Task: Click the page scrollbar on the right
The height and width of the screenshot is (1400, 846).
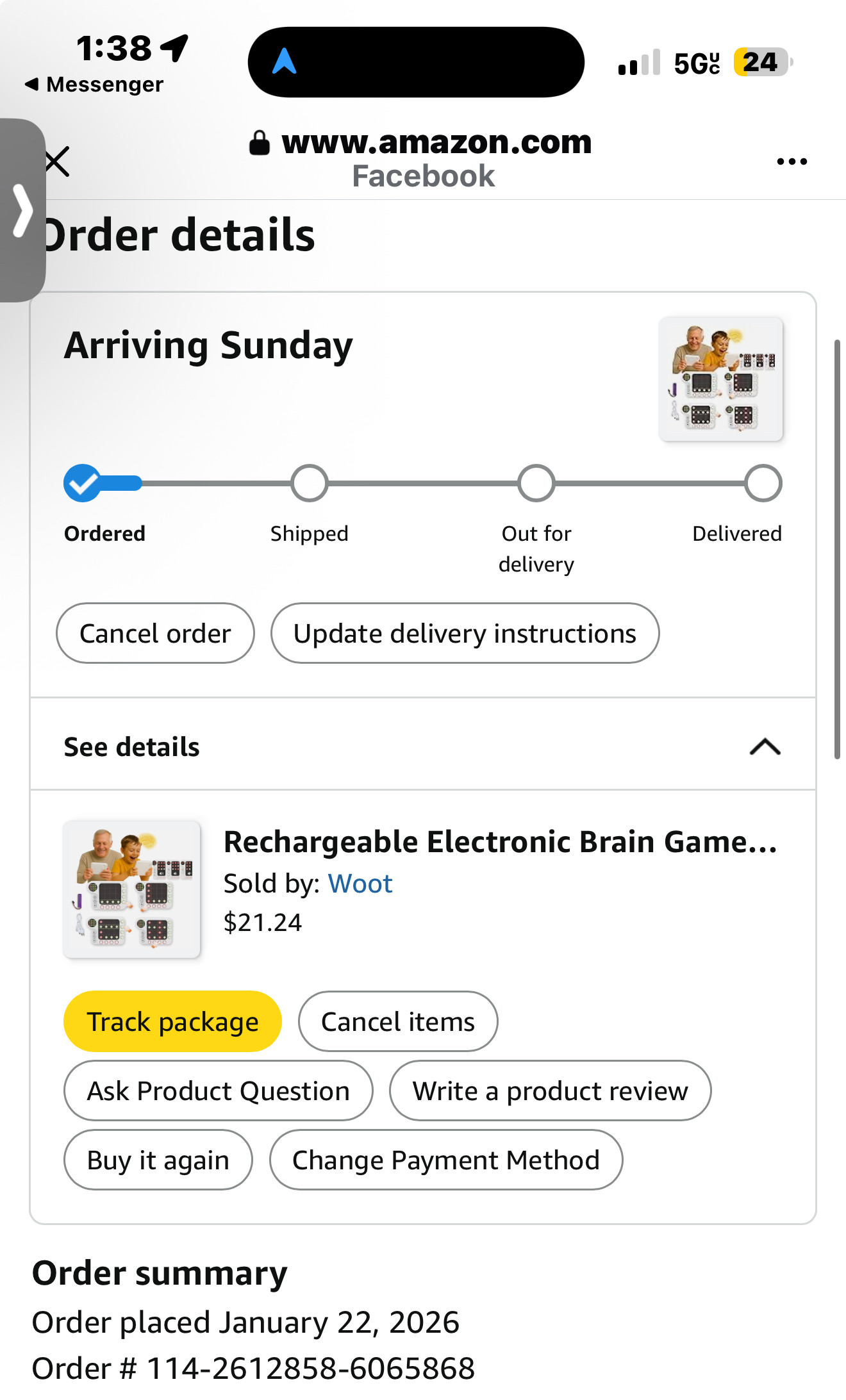Action: coord(837,549)
